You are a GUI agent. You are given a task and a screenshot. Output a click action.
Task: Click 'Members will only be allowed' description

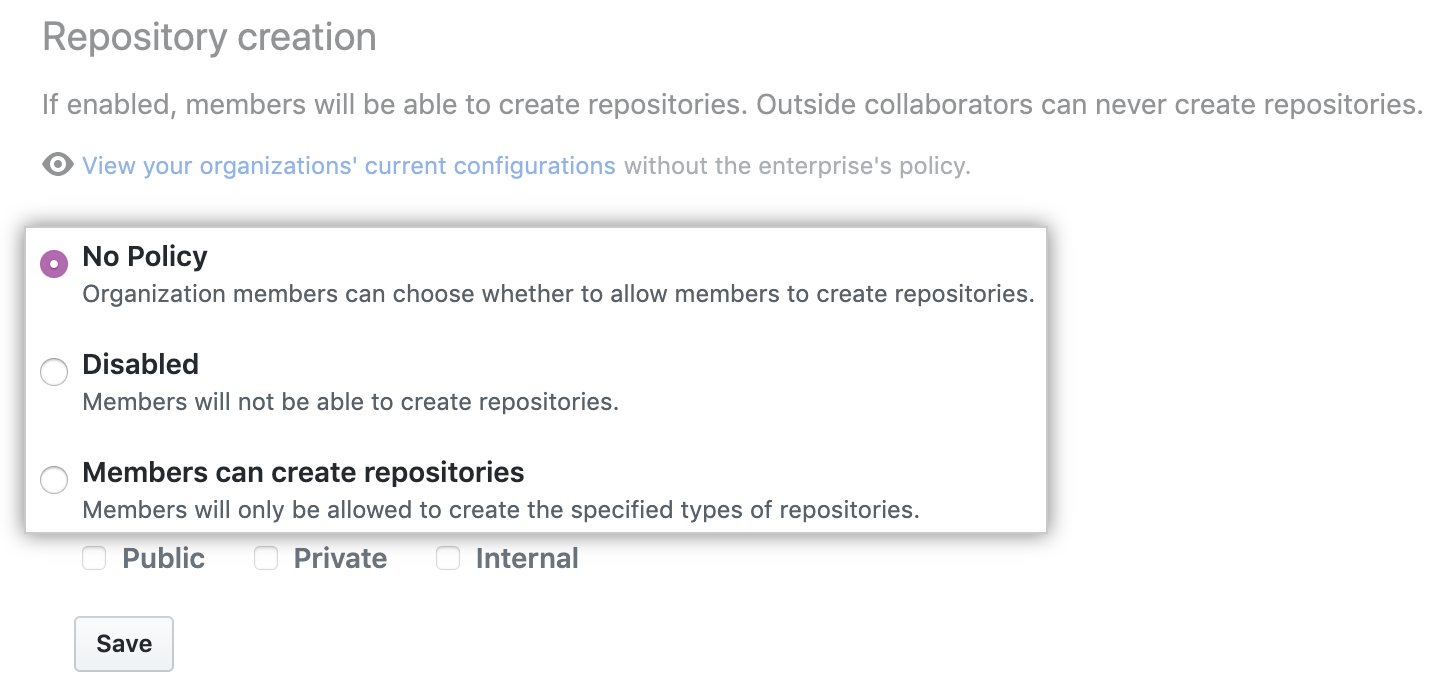[x=500, y=510]
